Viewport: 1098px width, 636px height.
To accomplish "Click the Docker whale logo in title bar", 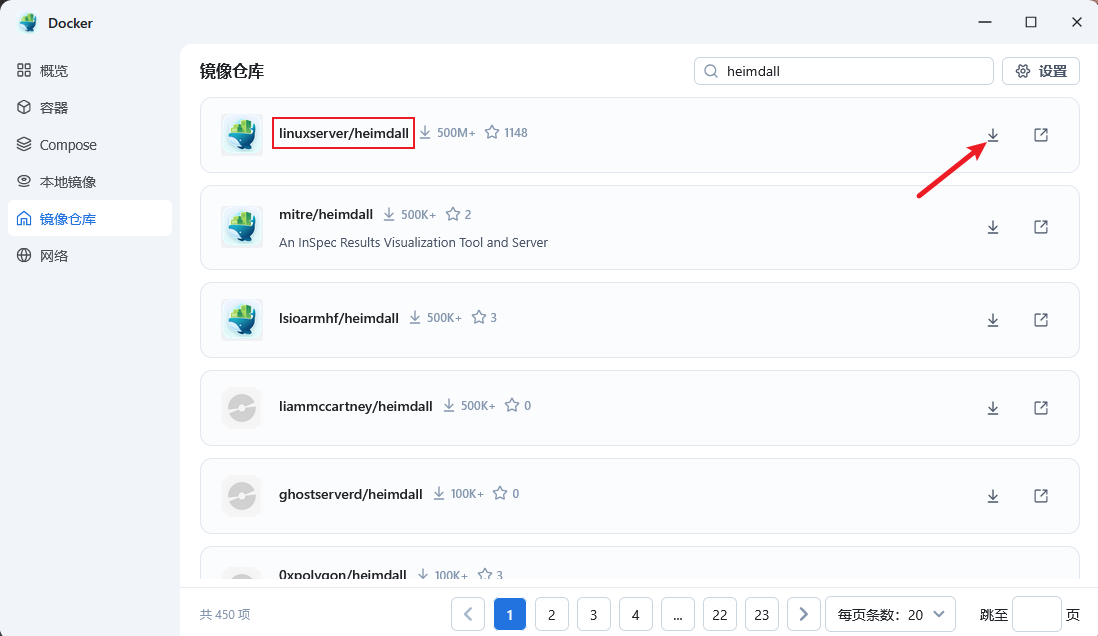I will point(28,22).
